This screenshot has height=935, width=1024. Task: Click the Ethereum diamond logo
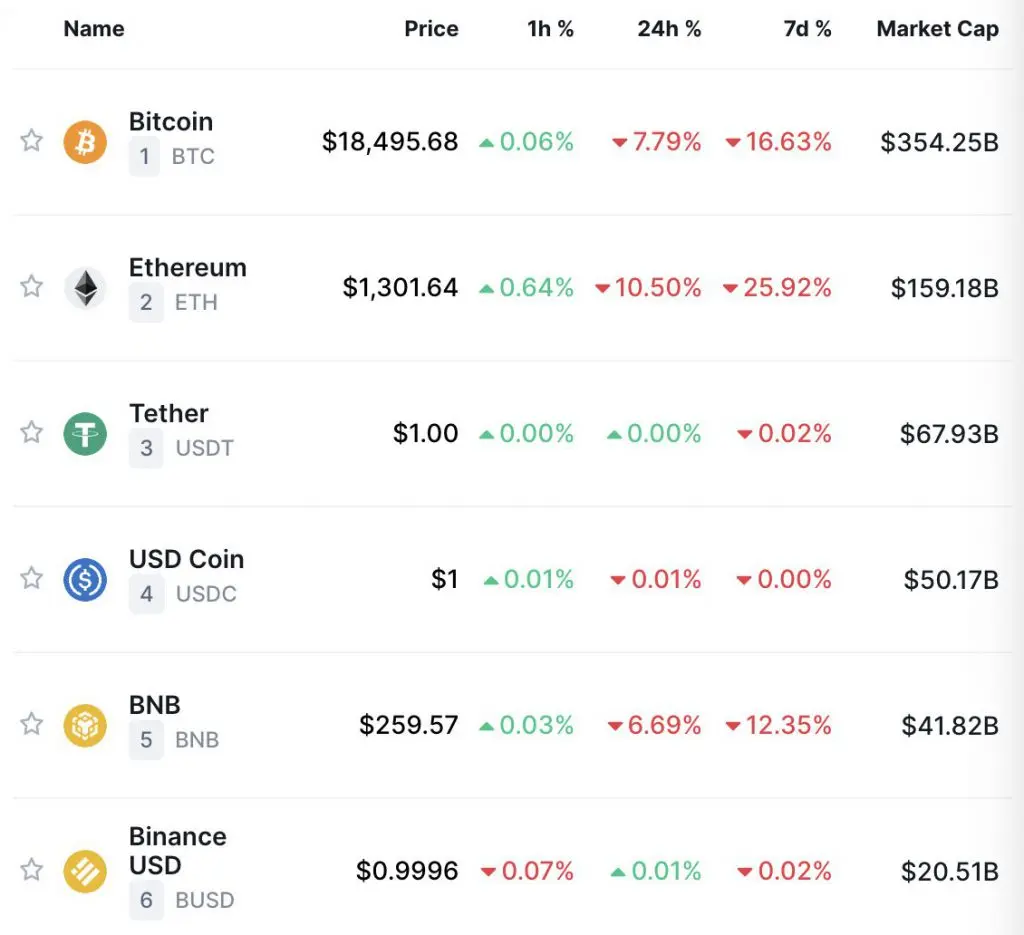pos(85,287)
